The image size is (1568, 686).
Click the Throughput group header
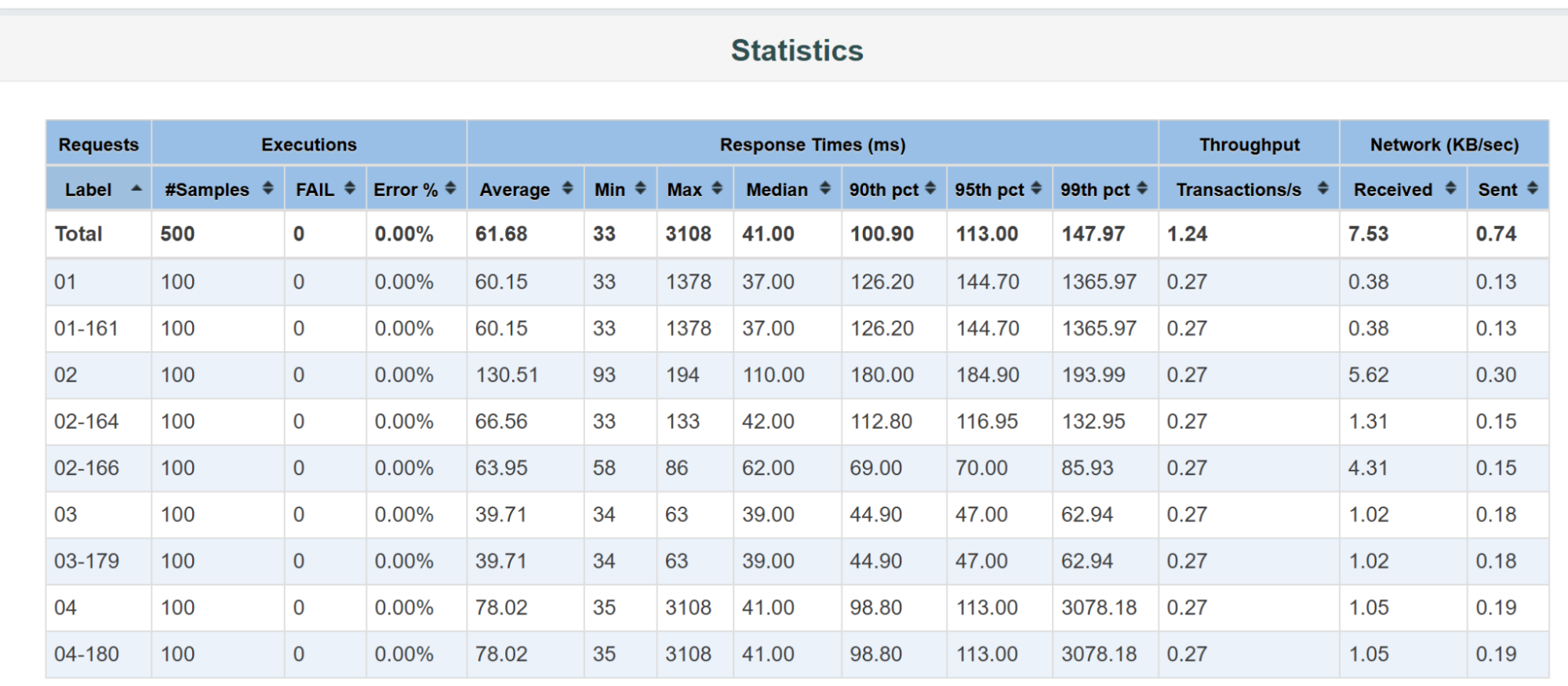click(1250, 144)
